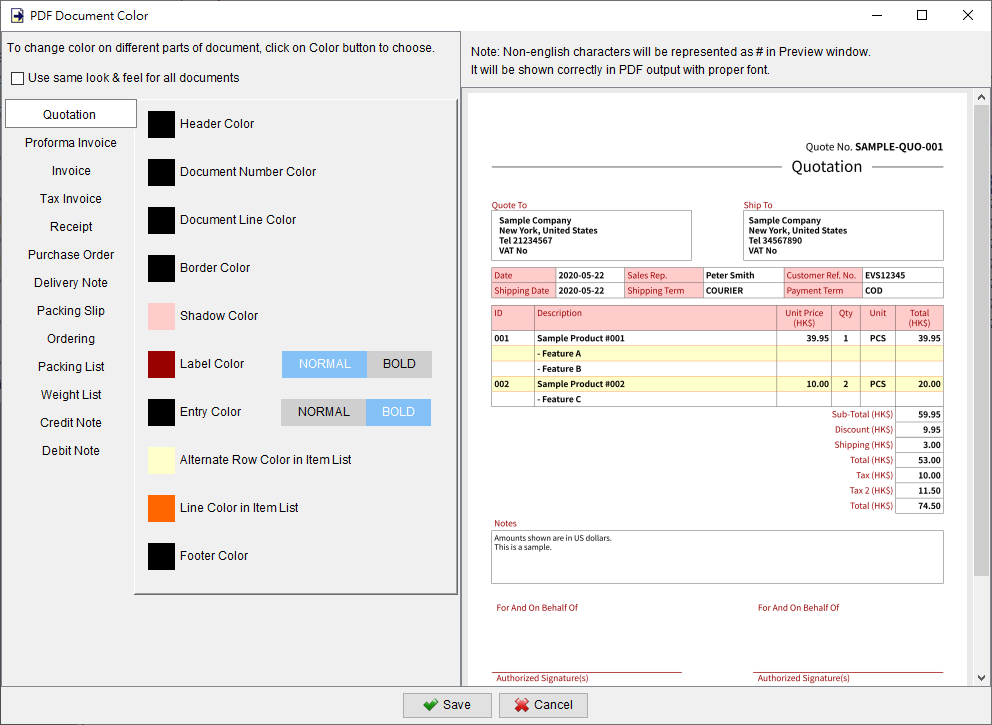Click 'Sample Product #002' preview row
This screenshot has width=992, height=725.
tap(717, 384)
